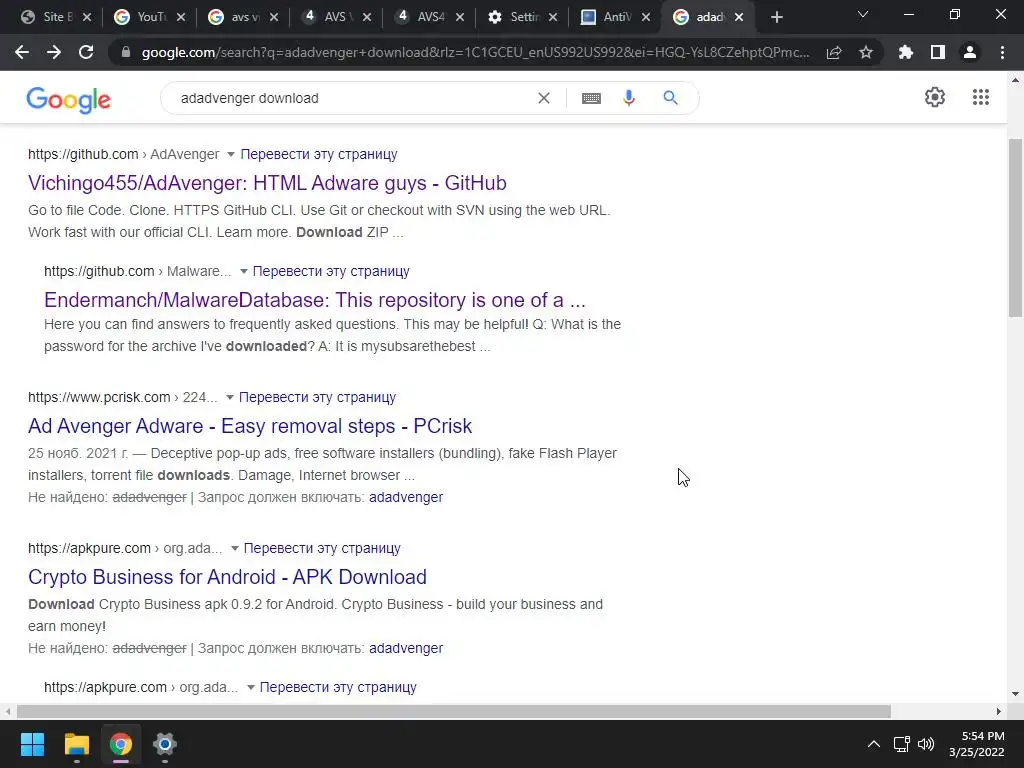
Task: Go forward to the next page
Action: click(x=54, y=52)
